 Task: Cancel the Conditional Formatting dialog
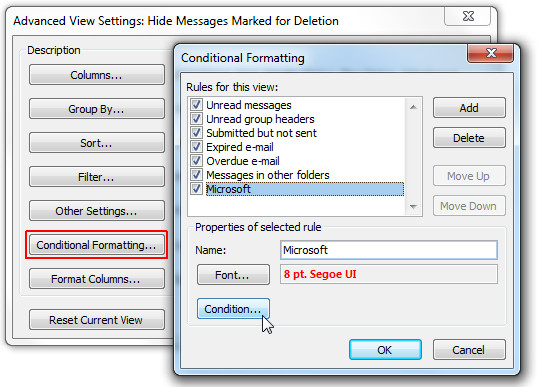click(469, 350)
